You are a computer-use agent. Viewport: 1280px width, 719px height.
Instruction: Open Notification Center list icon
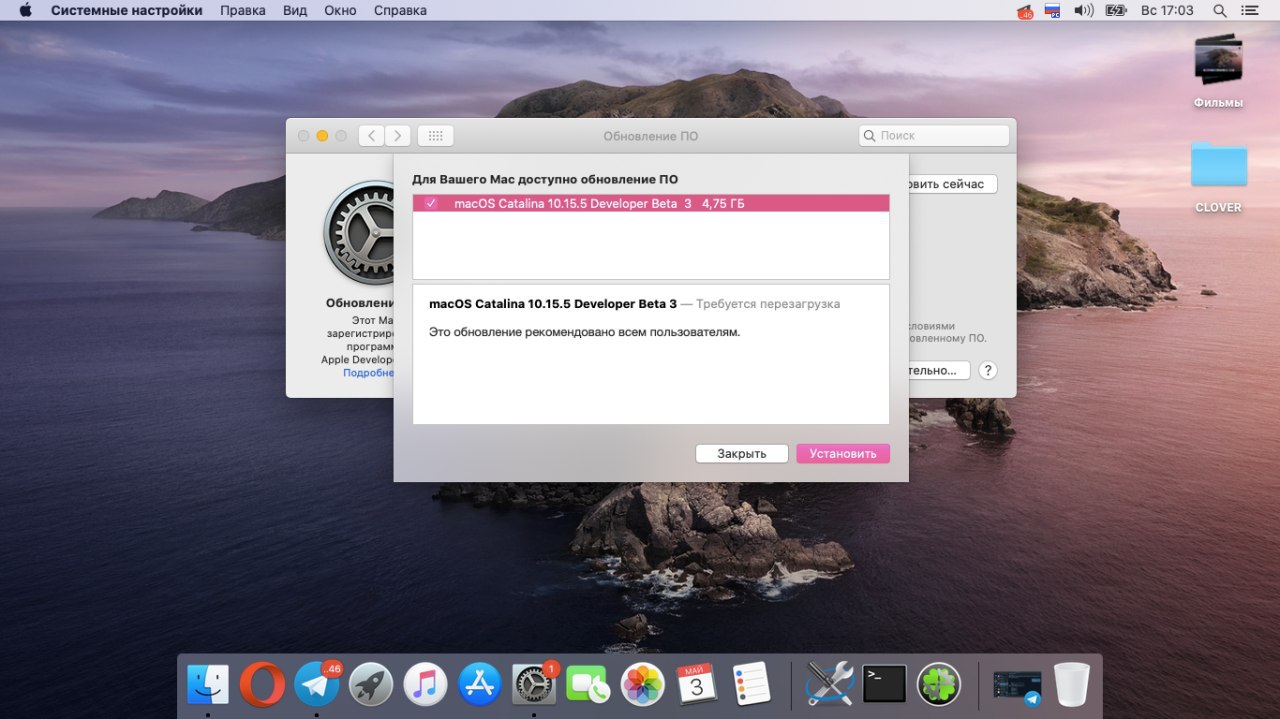pyautogui.click(x=1250, y=10)
